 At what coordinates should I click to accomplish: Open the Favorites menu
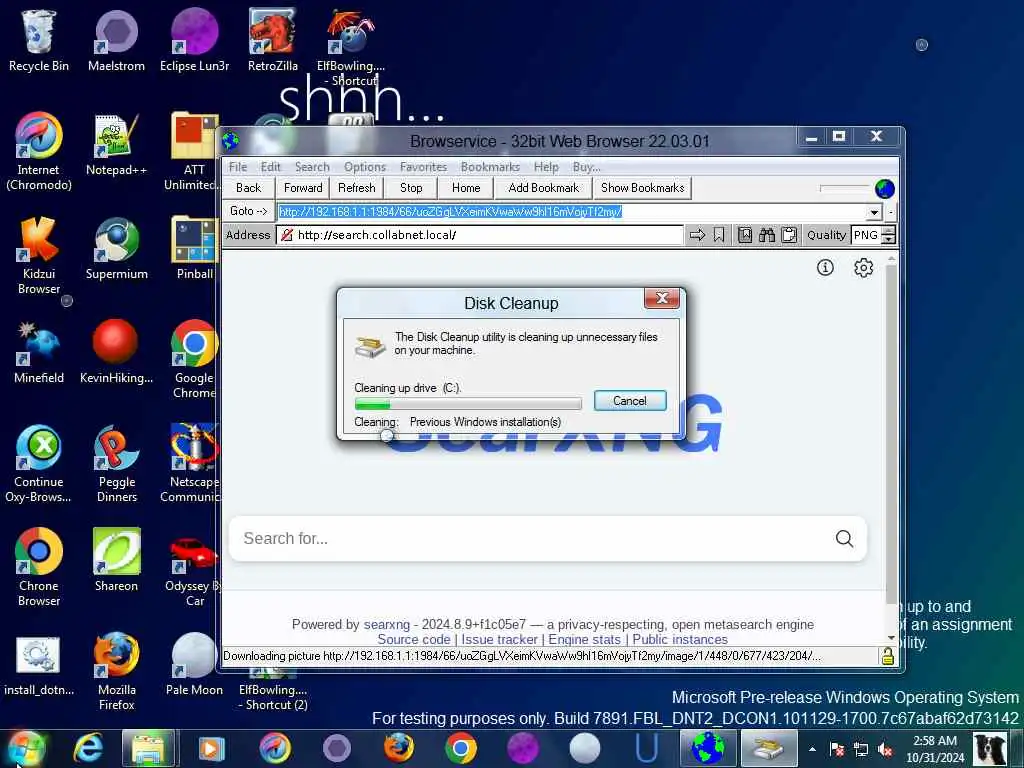tap(423, 167)
